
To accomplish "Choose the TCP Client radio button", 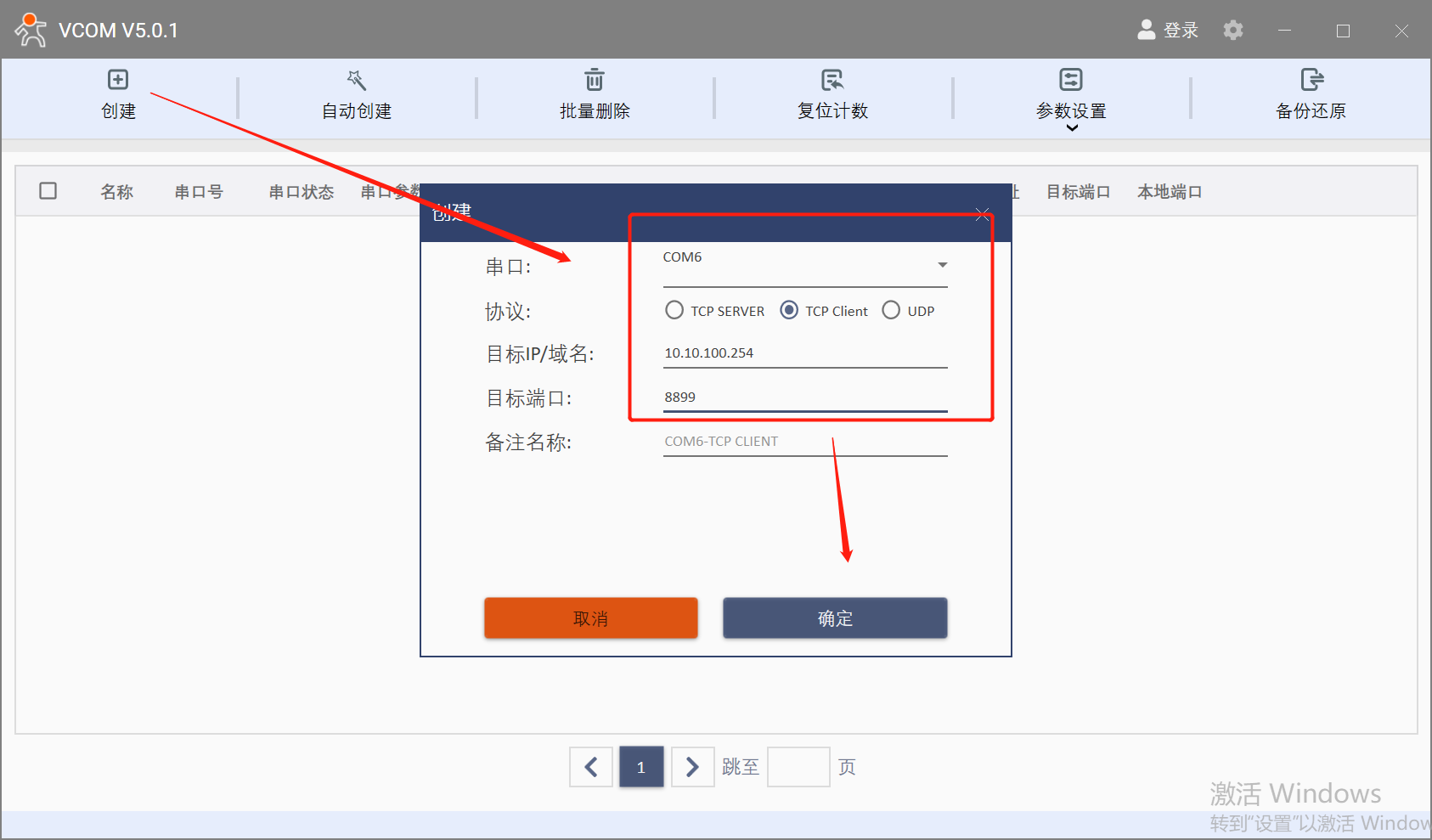I will click(789, 310).
